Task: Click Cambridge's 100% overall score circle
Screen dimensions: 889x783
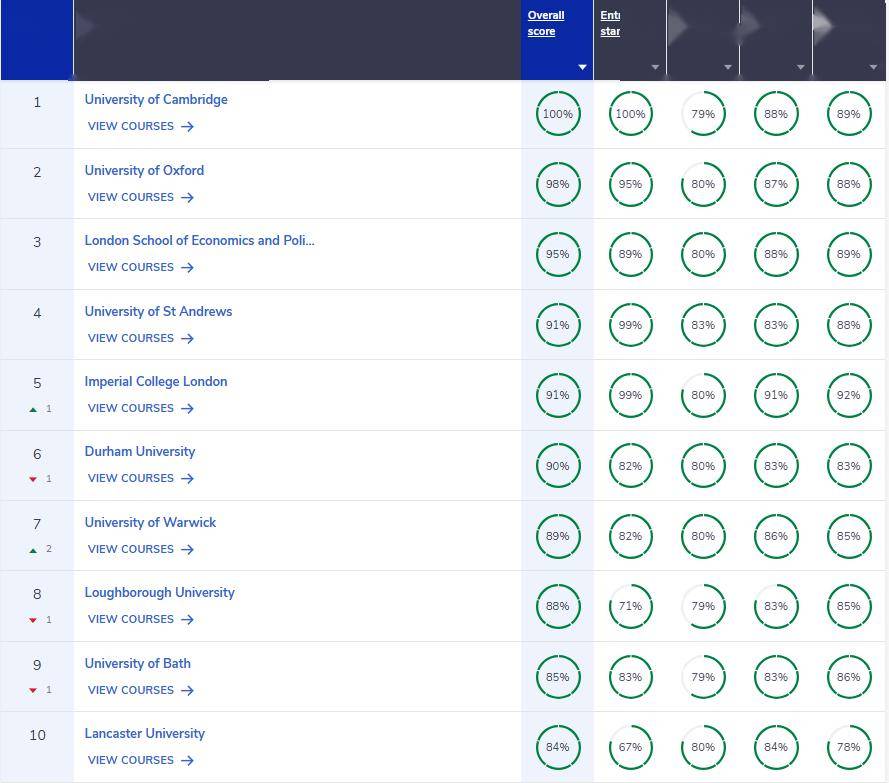Action: pos(558,113)
